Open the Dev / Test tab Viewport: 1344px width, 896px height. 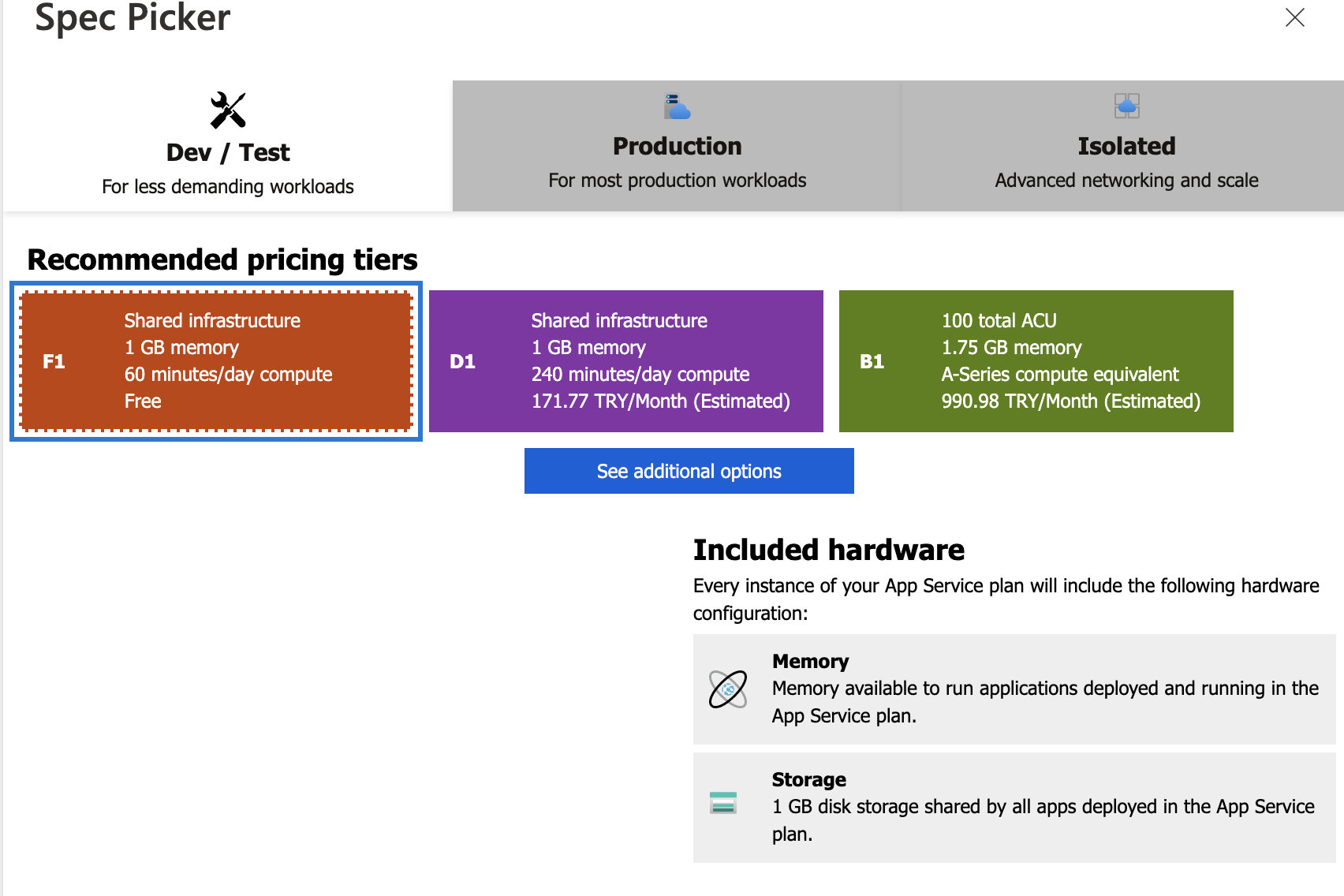pos(227,153)
